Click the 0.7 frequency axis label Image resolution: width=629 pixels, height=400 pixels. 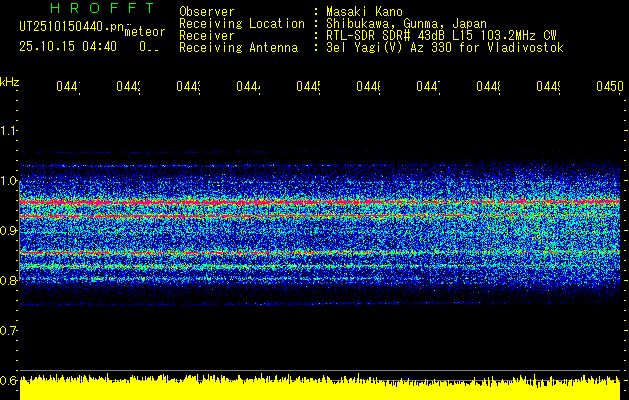[x=8, y=330]
